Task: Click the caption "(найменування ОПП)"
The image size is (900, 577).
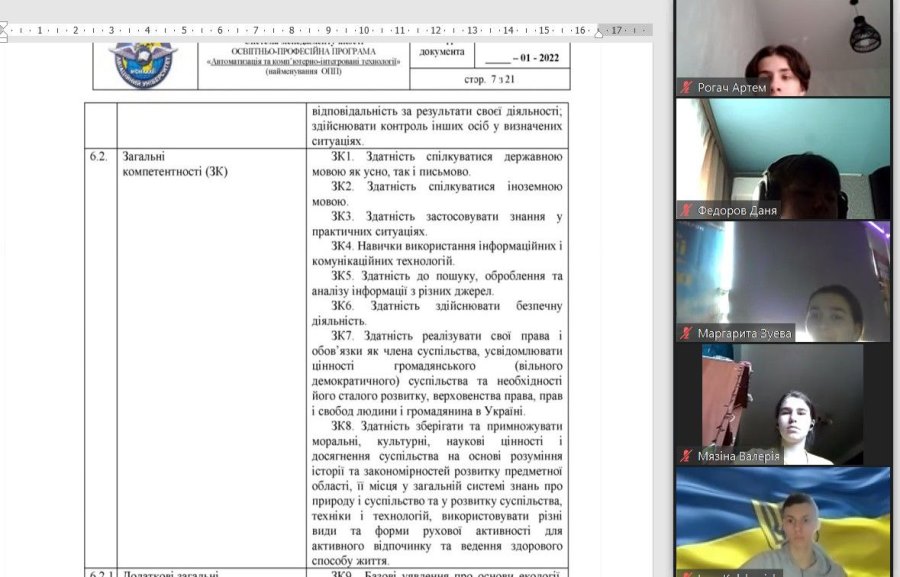Action: pos(304,72)
